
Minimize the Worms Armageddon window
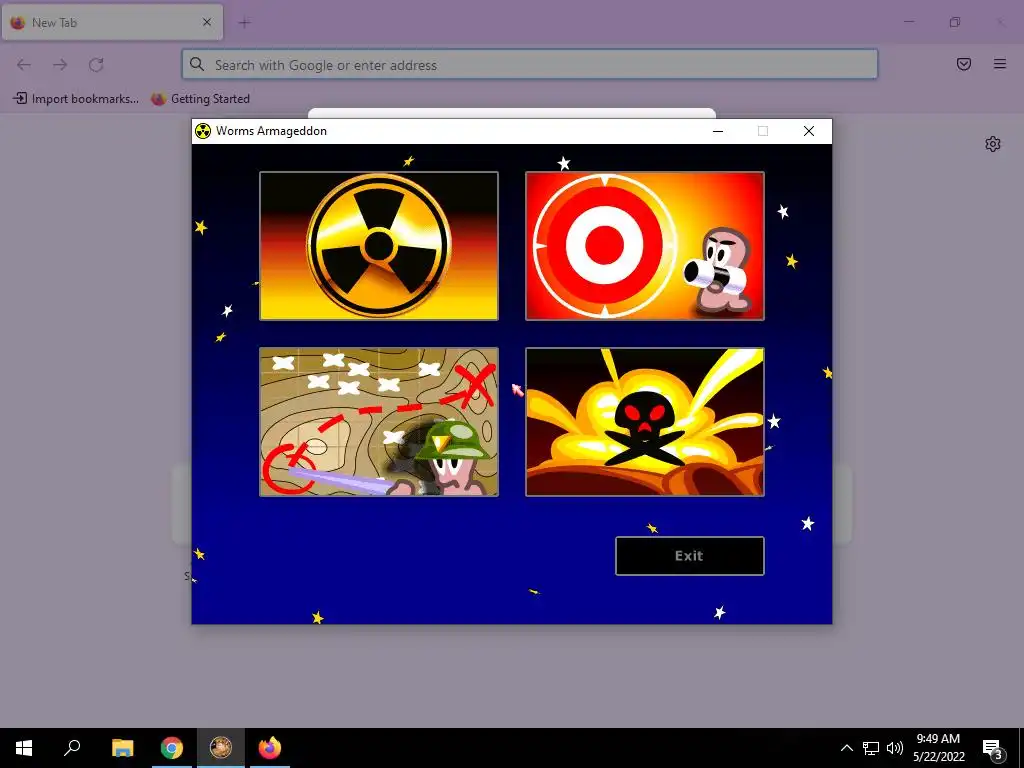click(718, 131)
